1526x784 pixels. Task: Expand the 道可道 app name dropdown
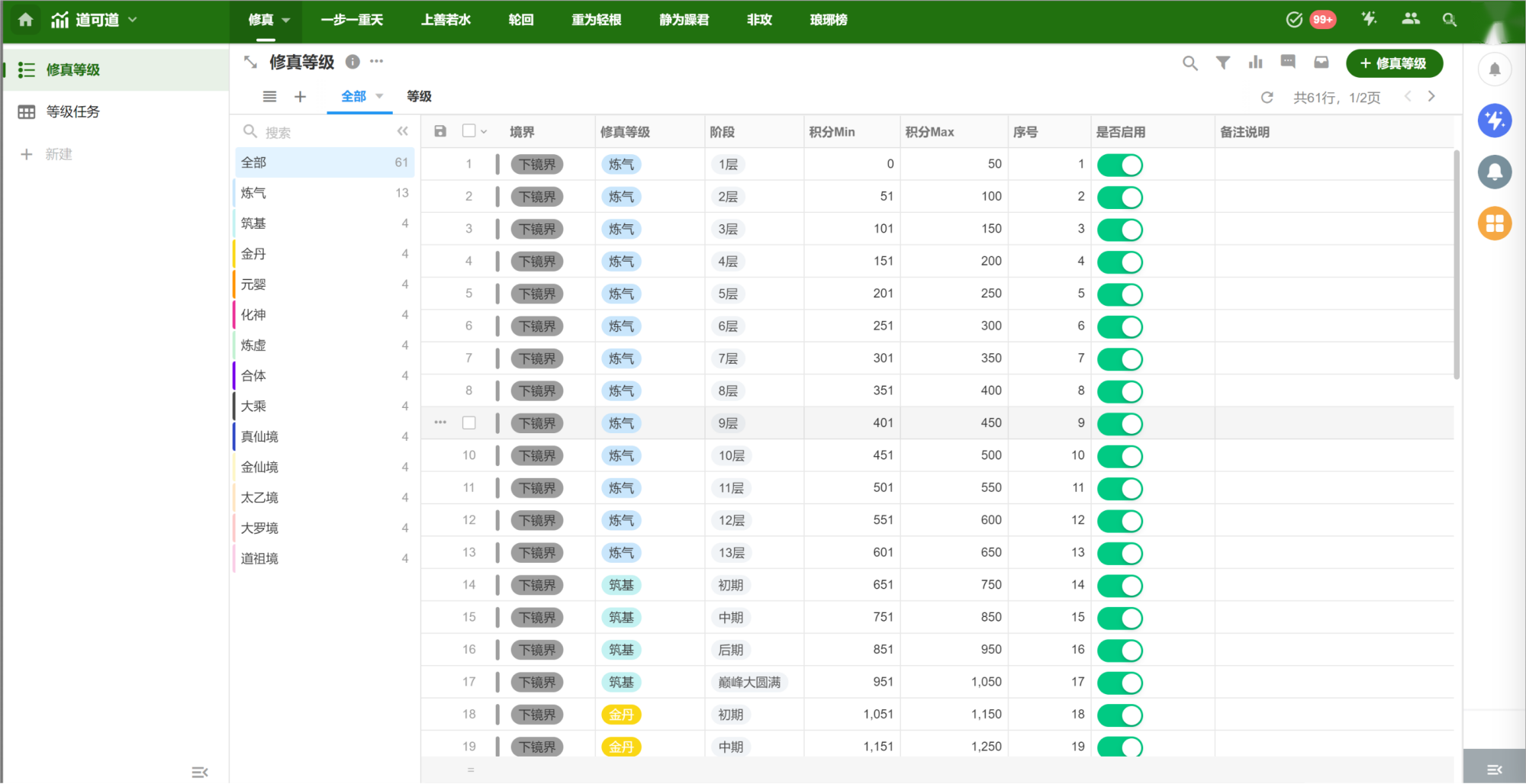tap(133, 20)
